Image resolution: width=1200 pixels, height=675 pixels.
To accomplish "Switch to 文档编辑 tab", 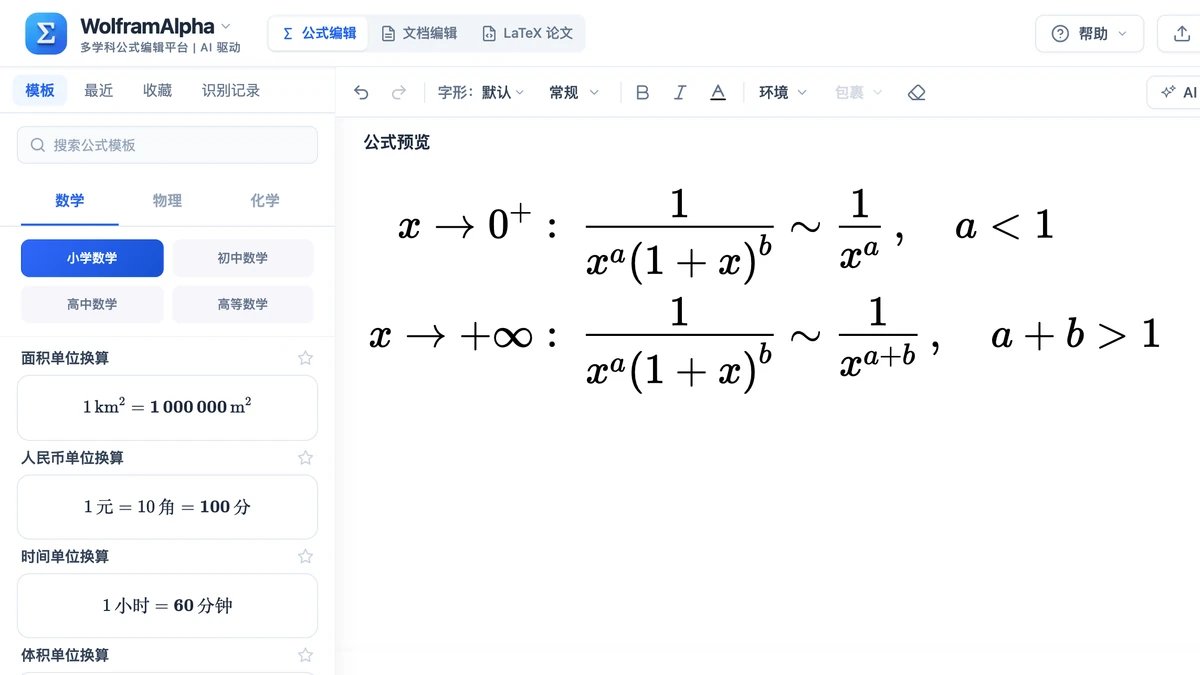I will coord(419,33).
